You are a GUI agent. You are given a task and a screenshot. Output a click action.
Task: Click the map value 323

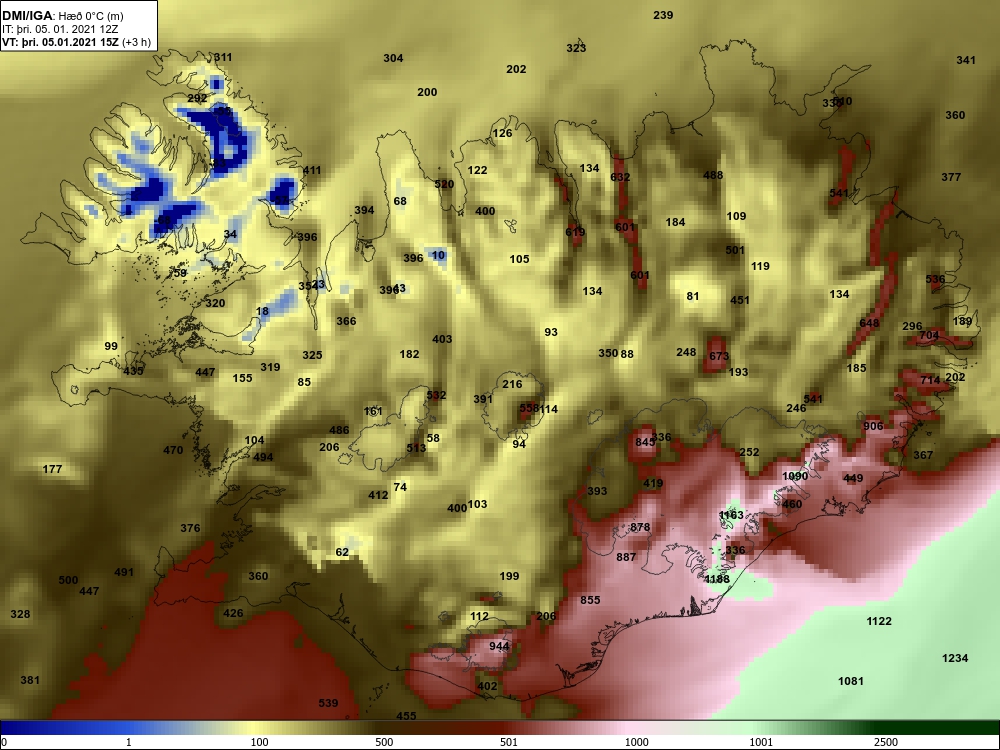pos(576,48)
